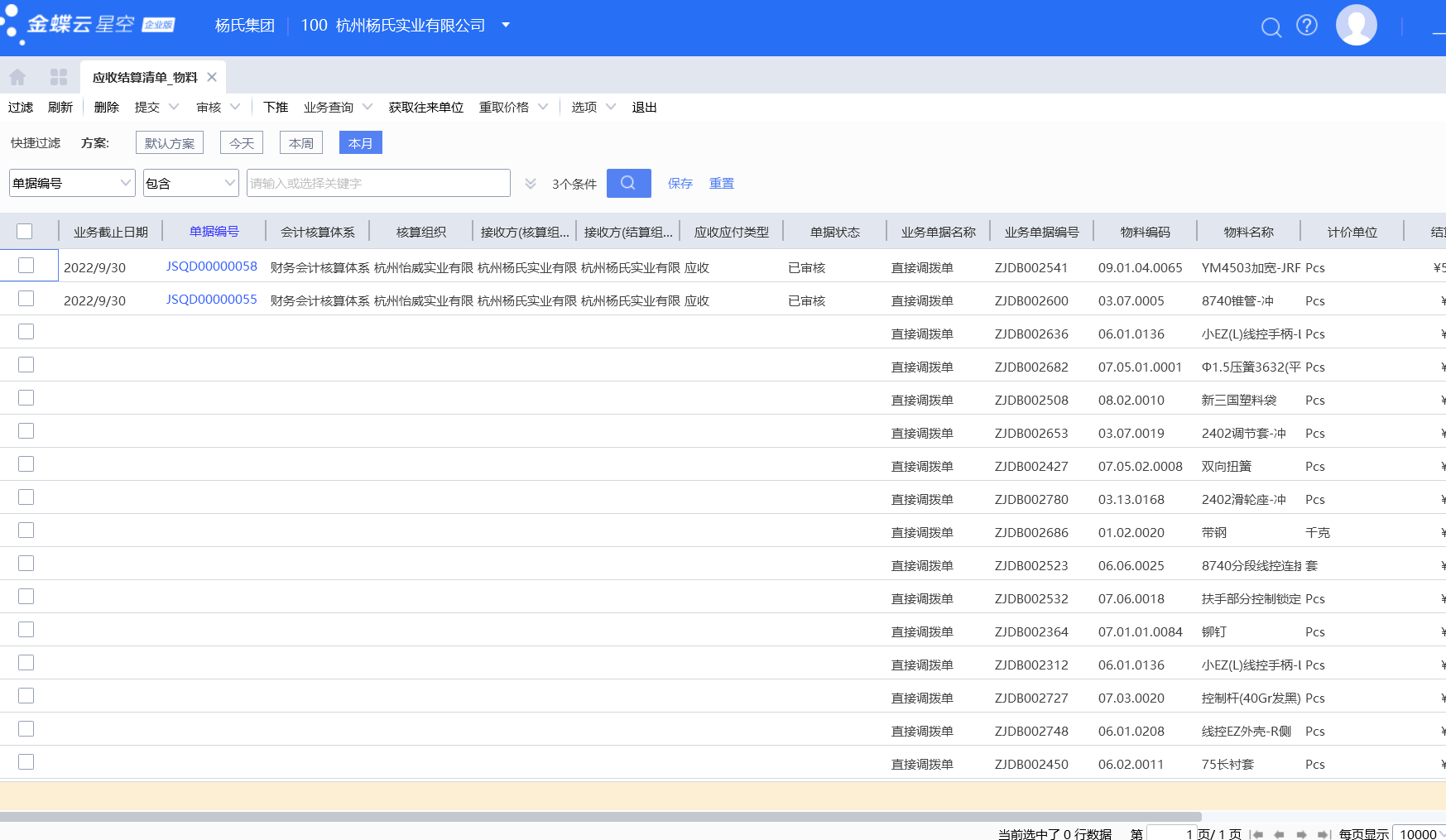Select material code 09.01.04.0065

(1141, 267)
